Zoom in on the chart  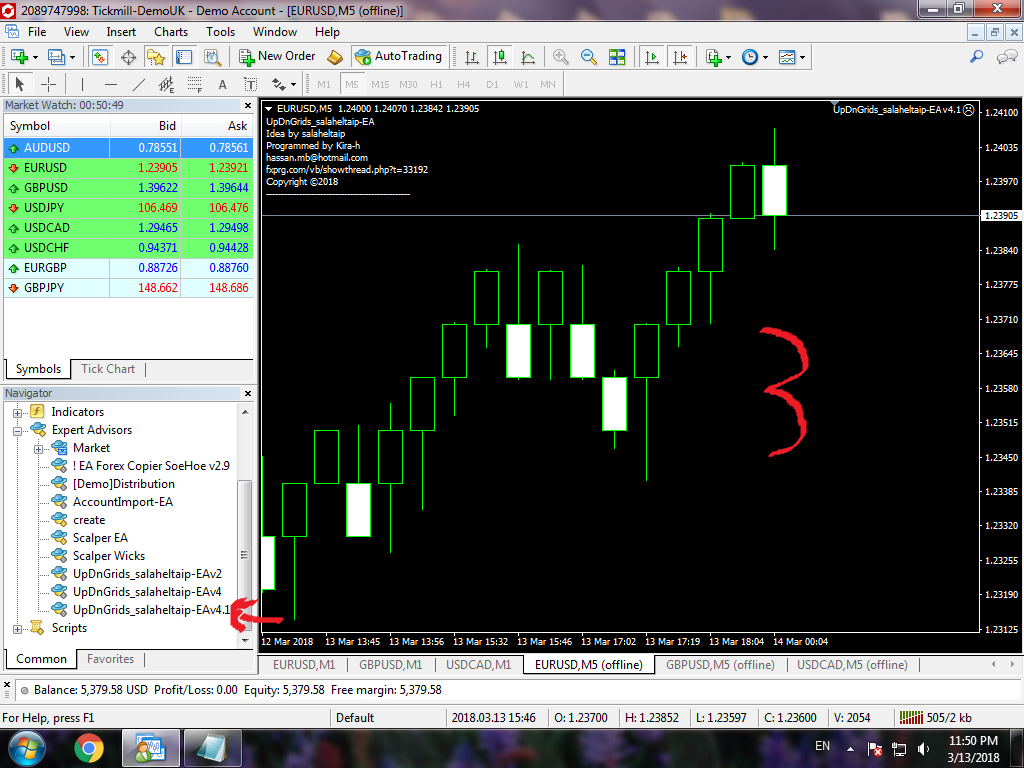click(560, 57)
